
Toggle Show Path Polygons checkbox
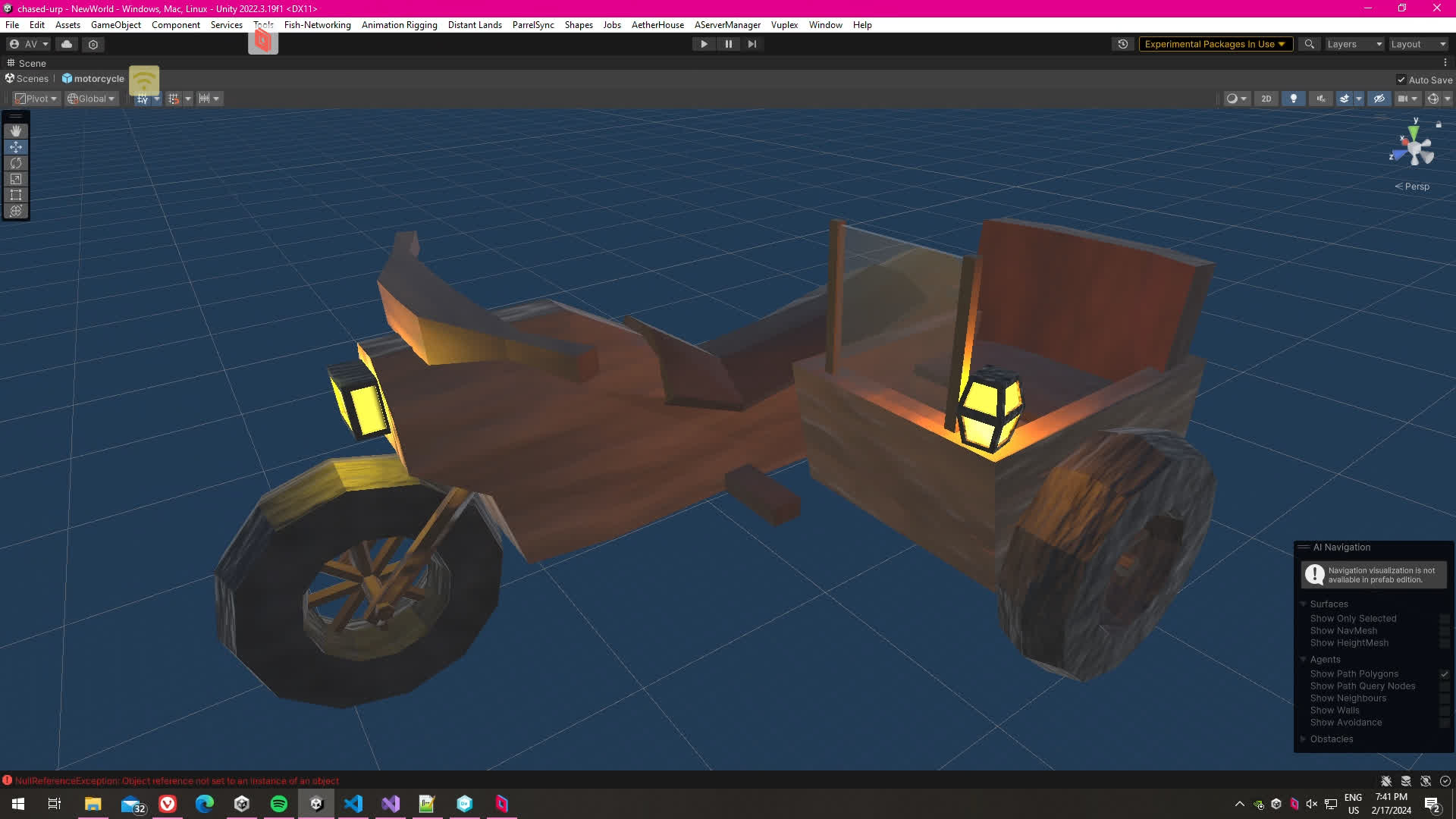(1445, 674)
